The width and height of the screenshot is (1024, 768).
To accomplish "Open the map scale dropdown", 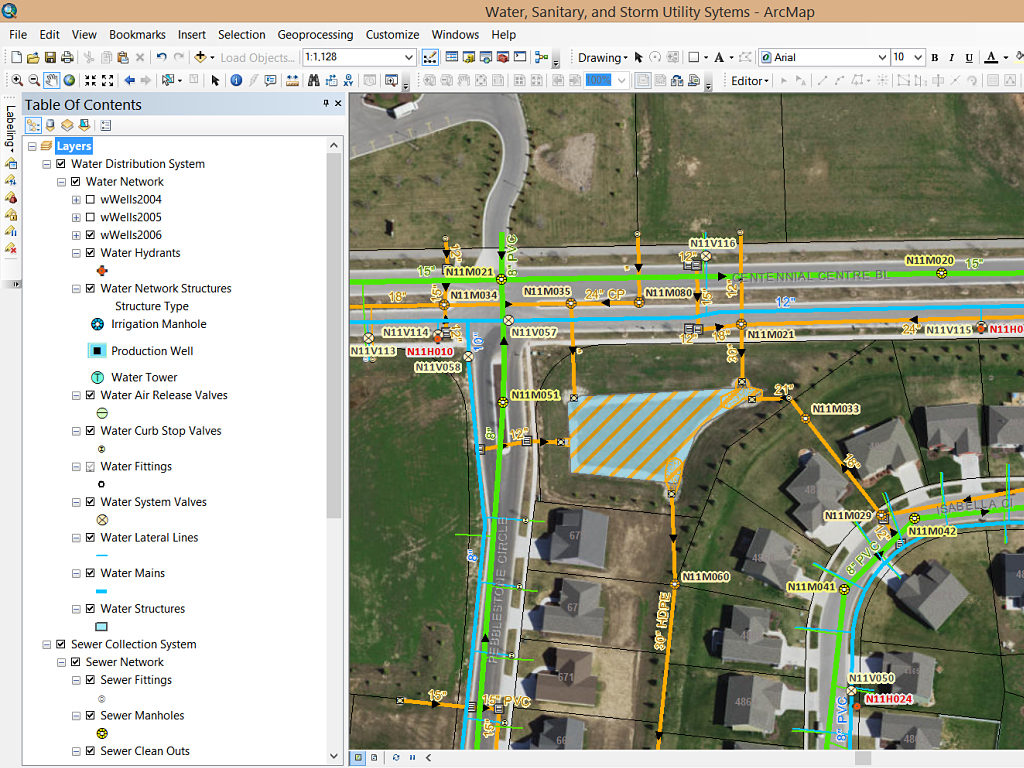I will coord(409,57).
